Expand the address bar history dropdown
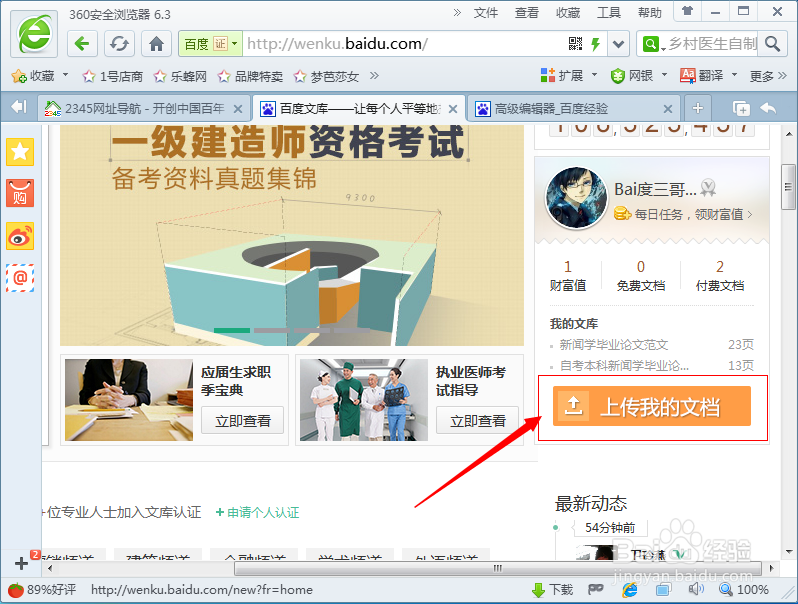The width and height of the screenshot is (798, 604). coord(618,44)
